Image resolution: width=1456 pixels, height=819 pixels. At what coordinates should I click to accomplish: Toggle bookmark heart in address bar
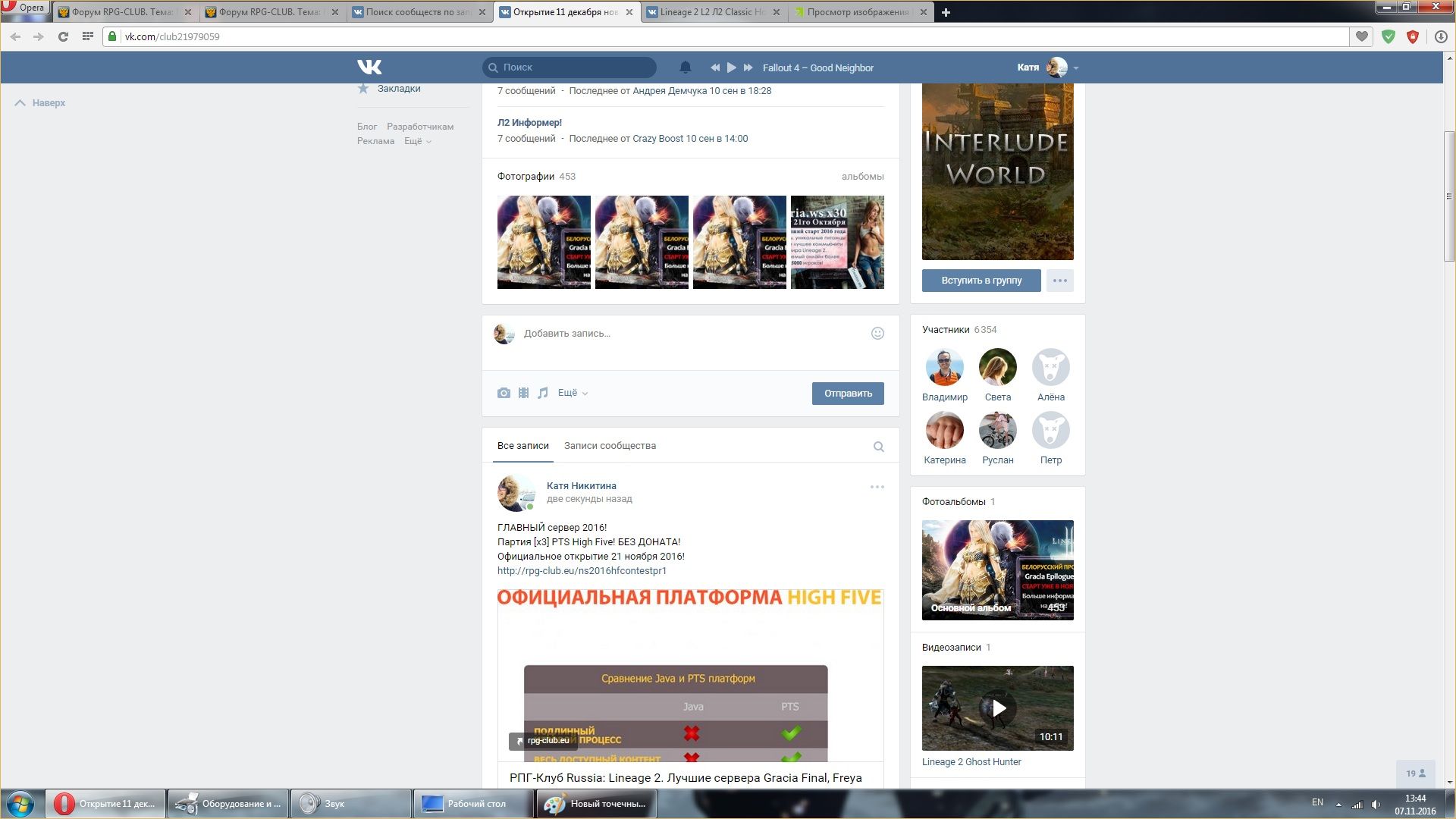click(1363, 36)
